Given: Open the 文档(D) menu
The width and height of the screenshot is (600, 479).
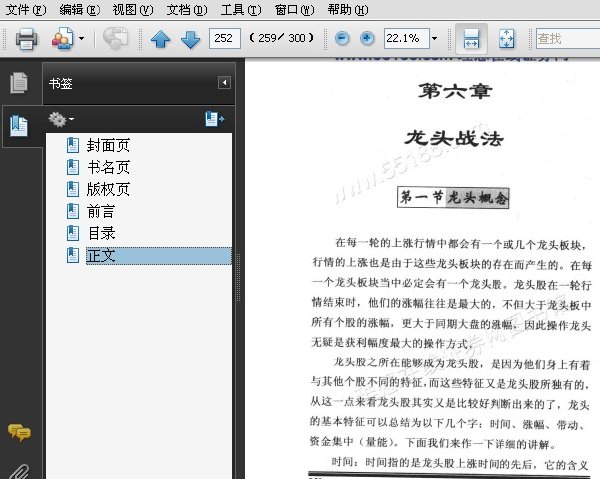Looking at the screenshot, I should coord(187,9).
